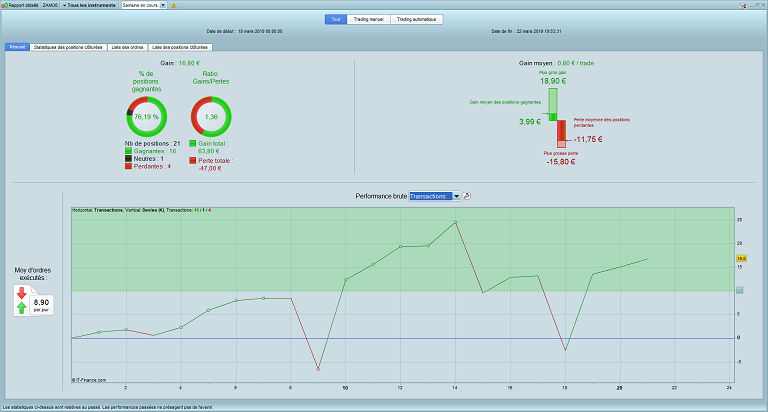Screen dimensions: 768x412
Task: Click the footer disclaimer about past performance
Action: tap(108, 407)
